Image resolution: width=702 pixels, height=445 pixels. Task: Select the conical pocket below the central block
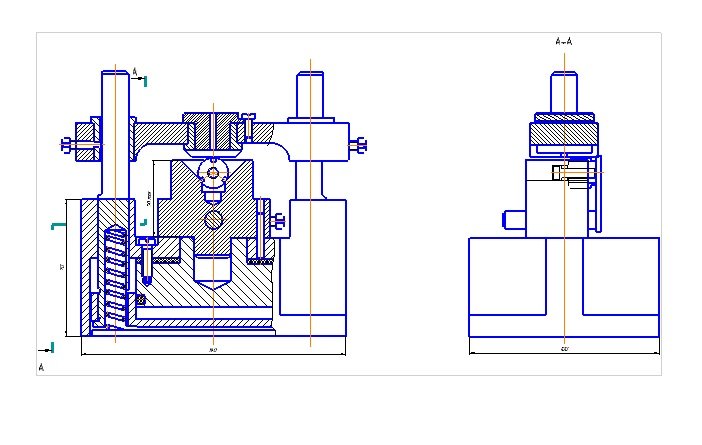[x=212, y=272]
